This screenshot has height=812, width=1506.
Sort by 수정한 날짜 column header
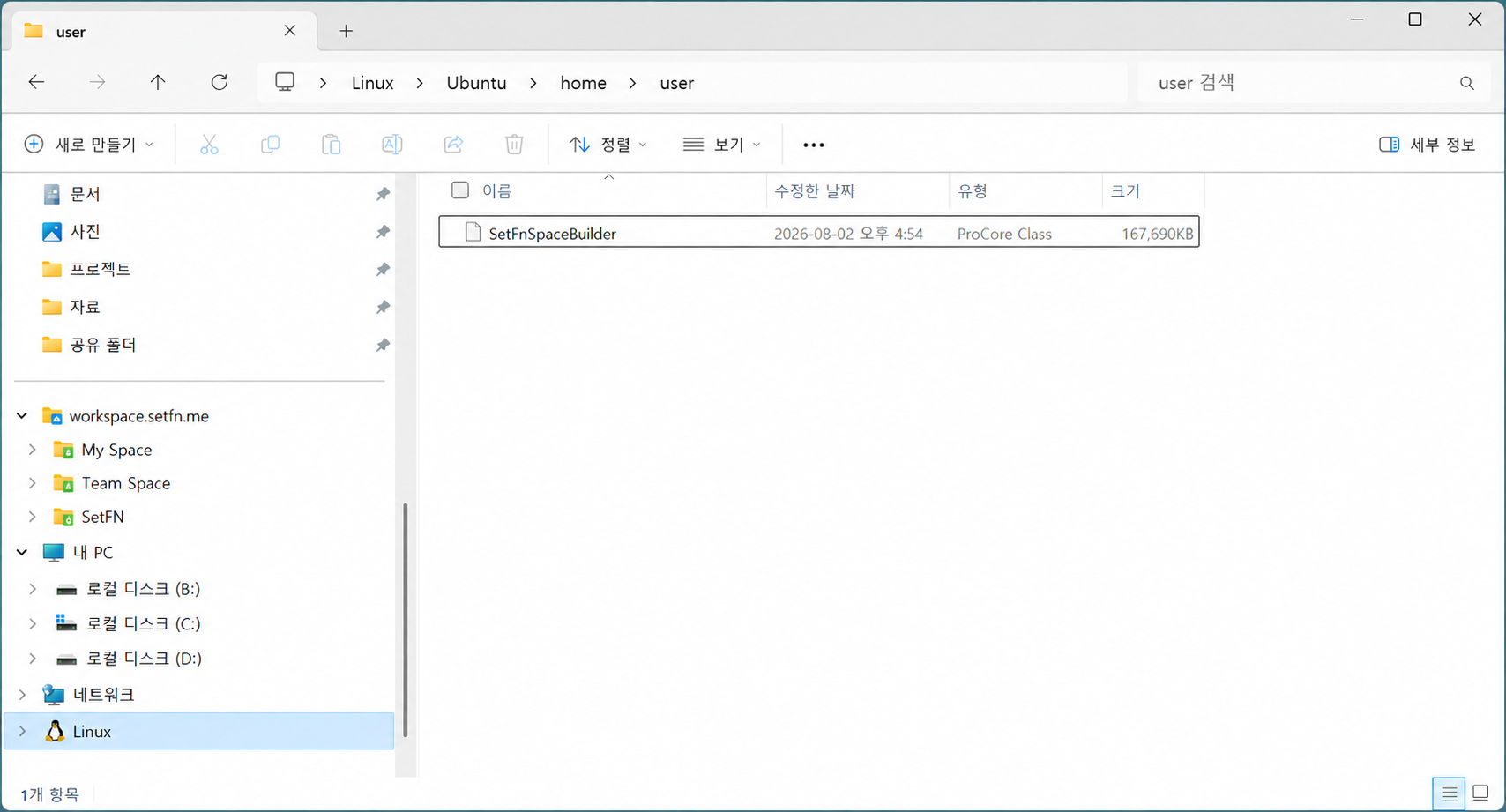[815, 191]
